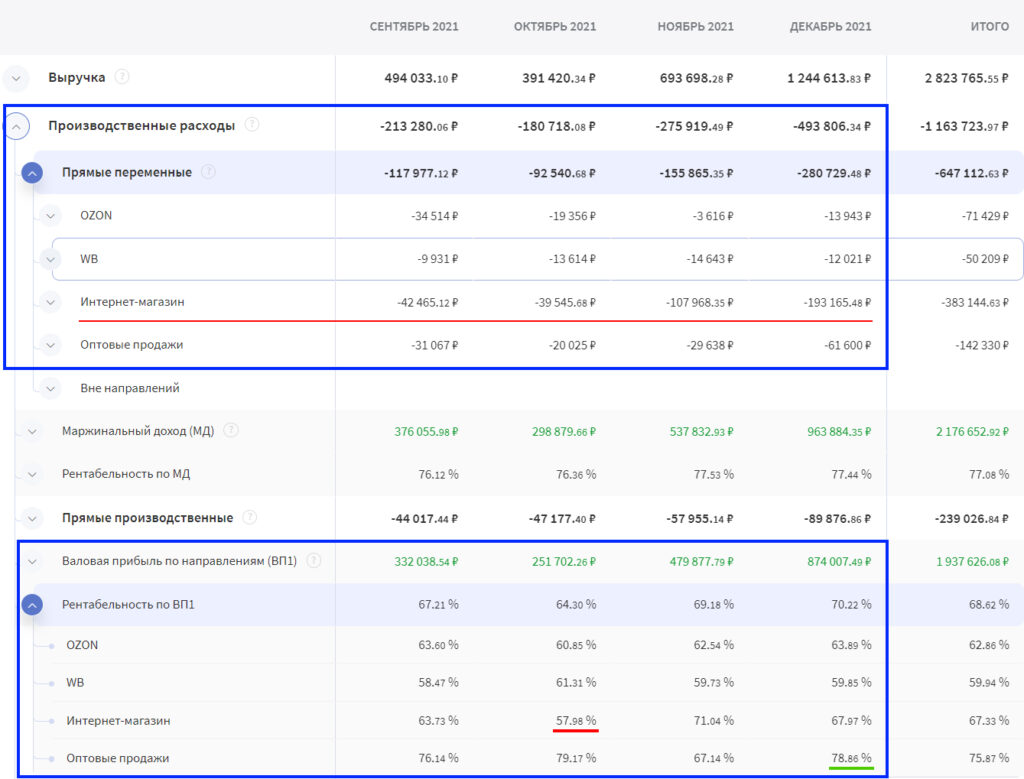
Task: Show the hint for Маржинальный доход (МД)
Action: 231,431
